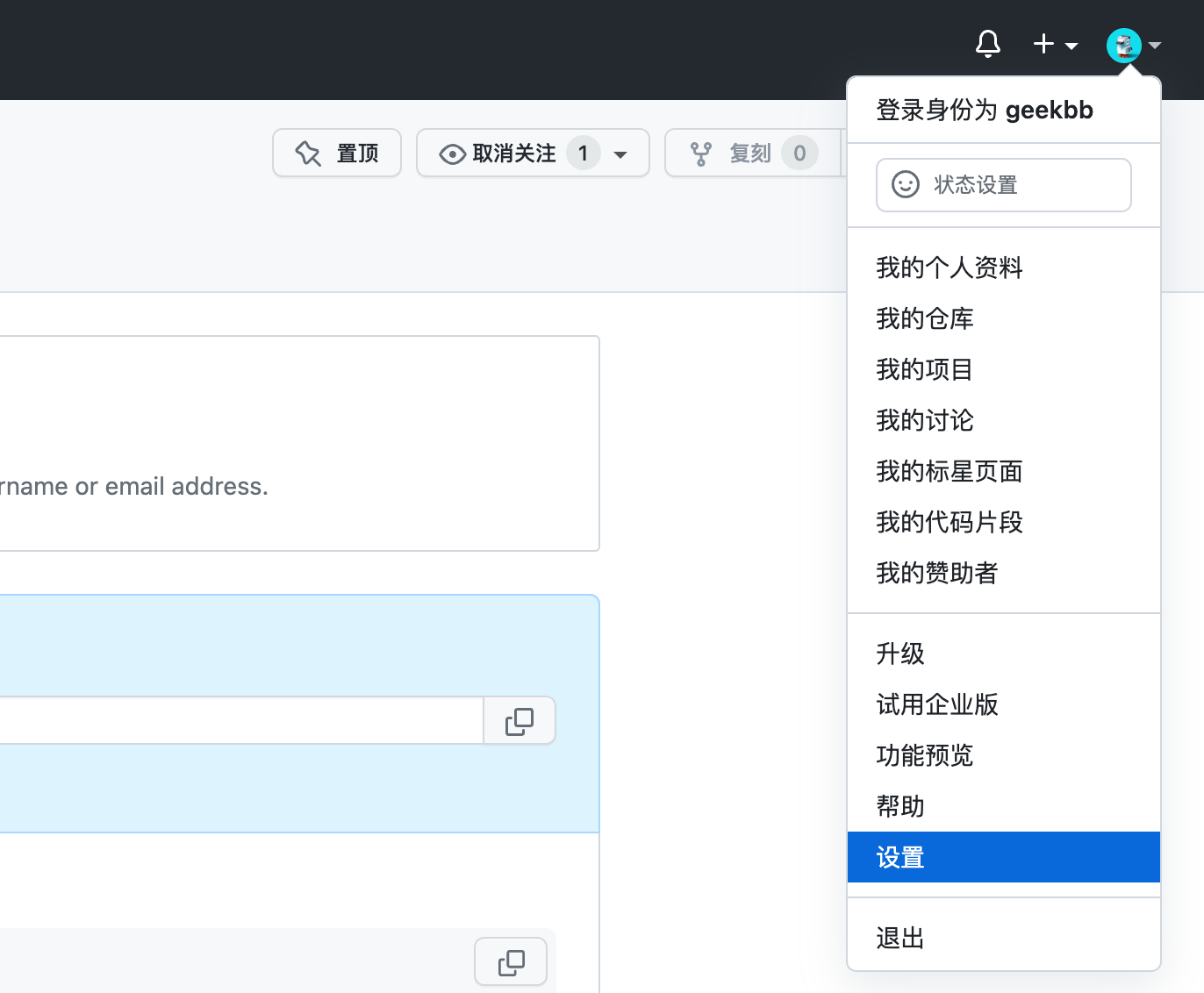Click the 退出 logout option
Viewport: 1204px width, 993px height.
(899, 937)
